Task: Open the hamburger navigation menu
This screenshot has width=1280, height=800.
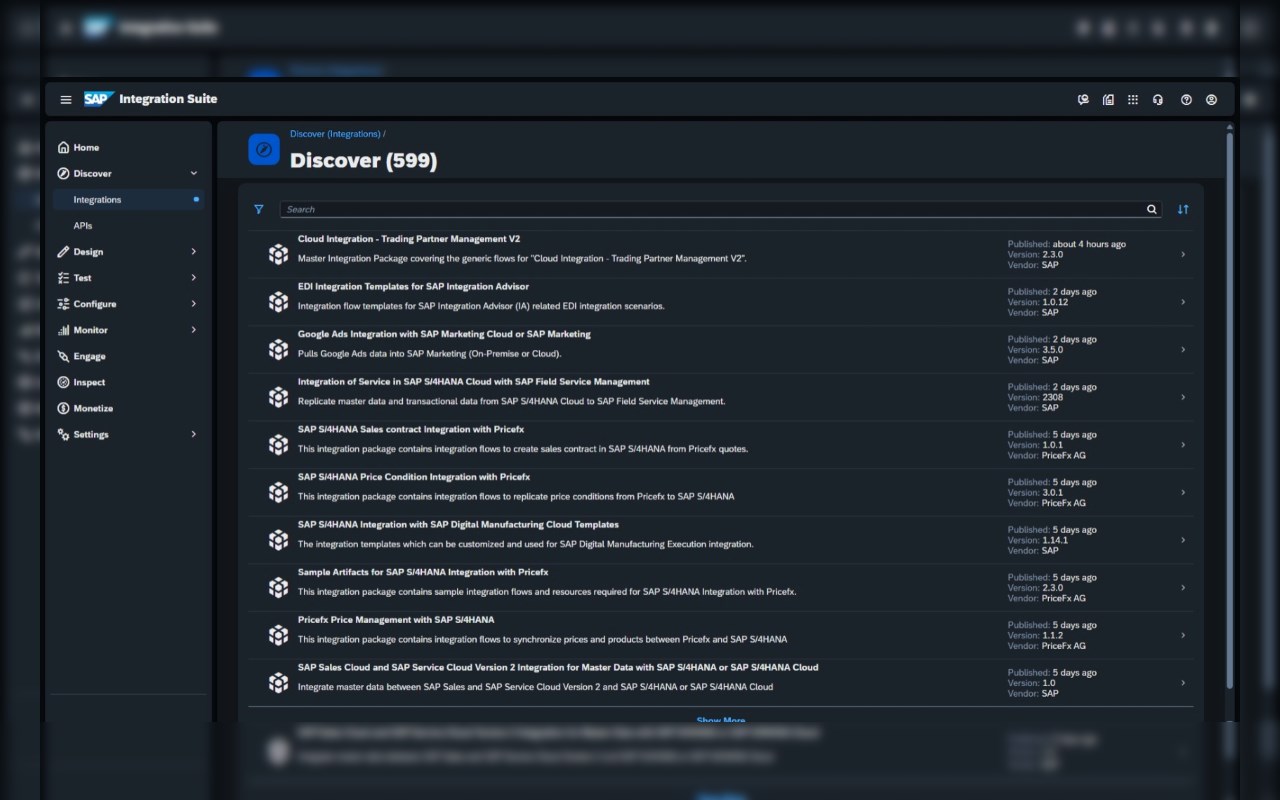Action: pos(66,100)
